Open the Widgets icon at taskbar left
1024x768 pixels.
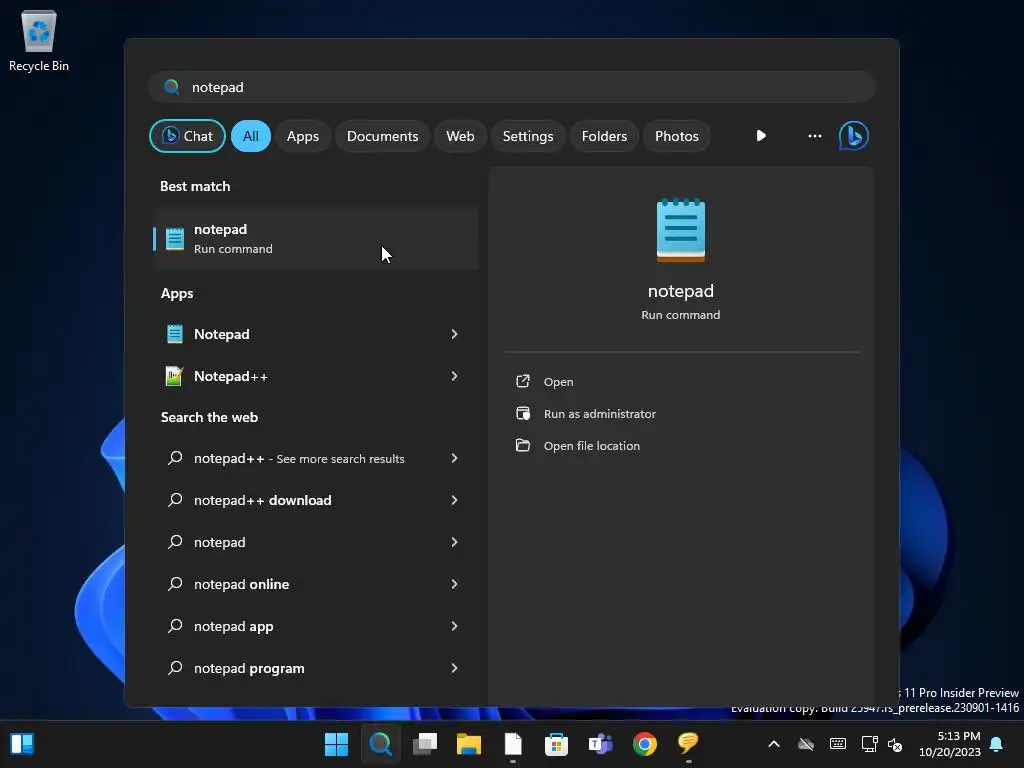(x=22, y=744)
